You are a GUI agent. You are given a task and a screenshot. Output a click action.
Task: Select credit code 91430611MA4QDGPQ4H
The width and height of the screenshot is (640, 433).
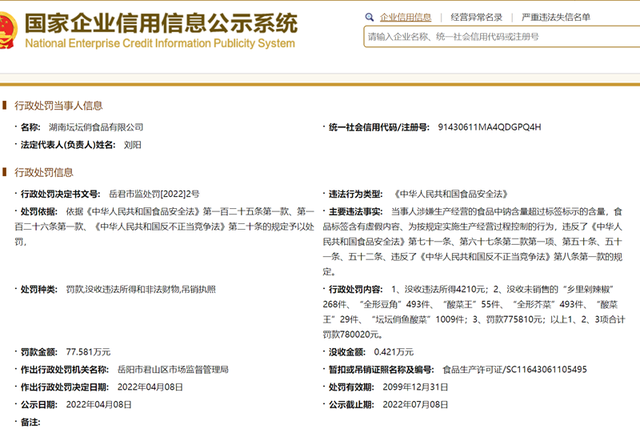click(489, 127)
